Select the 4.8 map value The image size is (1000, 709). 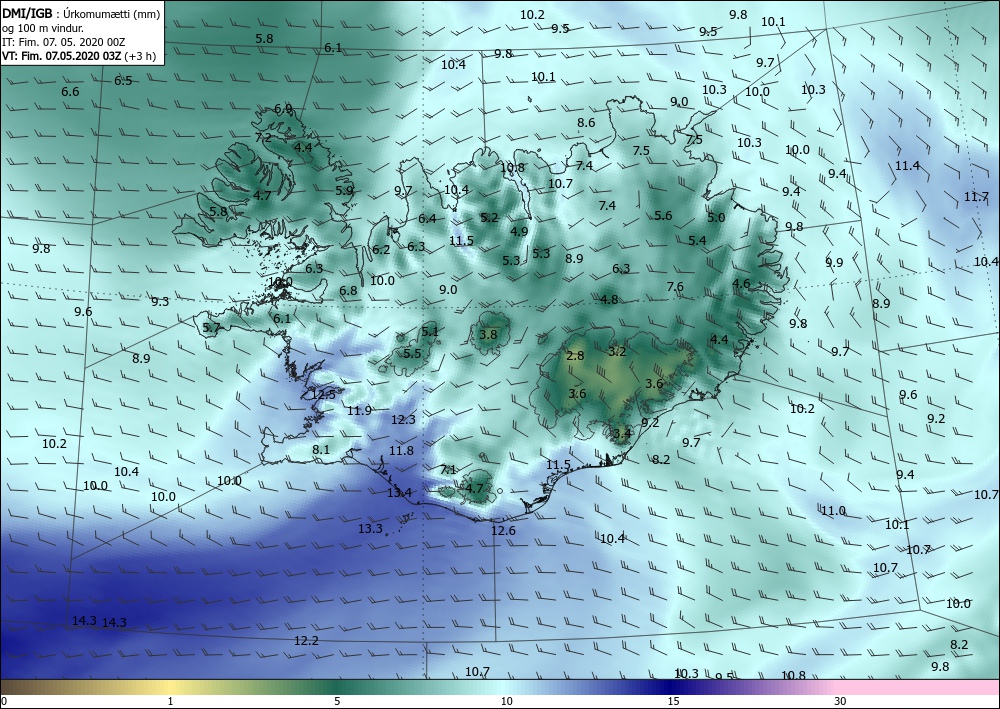[609, 299]
